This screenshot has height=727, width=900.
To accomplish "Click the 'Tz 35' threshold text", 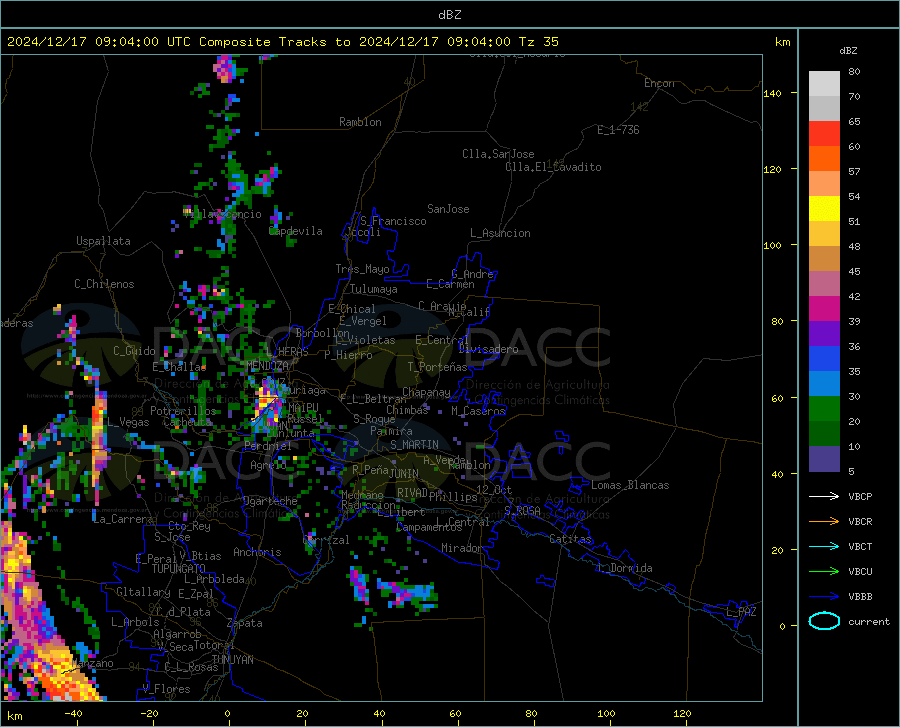I will pyautogui.click(x=538, y=42).
